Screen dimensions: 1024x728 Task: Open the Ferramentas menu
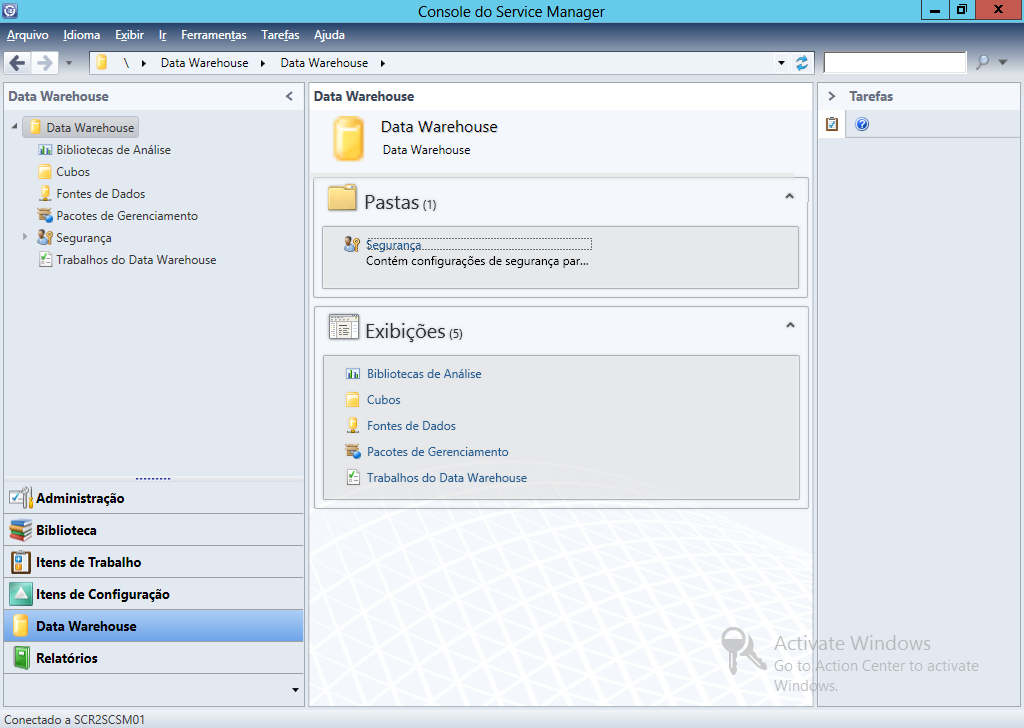pyautogui.click(x=214, y=35)
